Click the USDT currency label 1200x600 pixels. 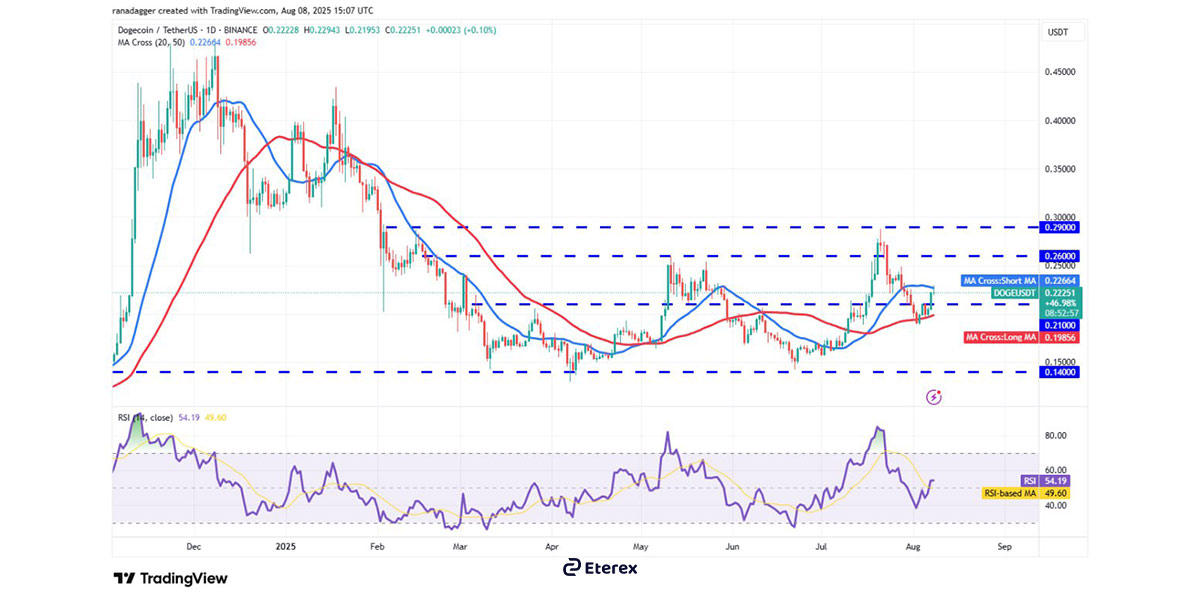pos(1057,32)
